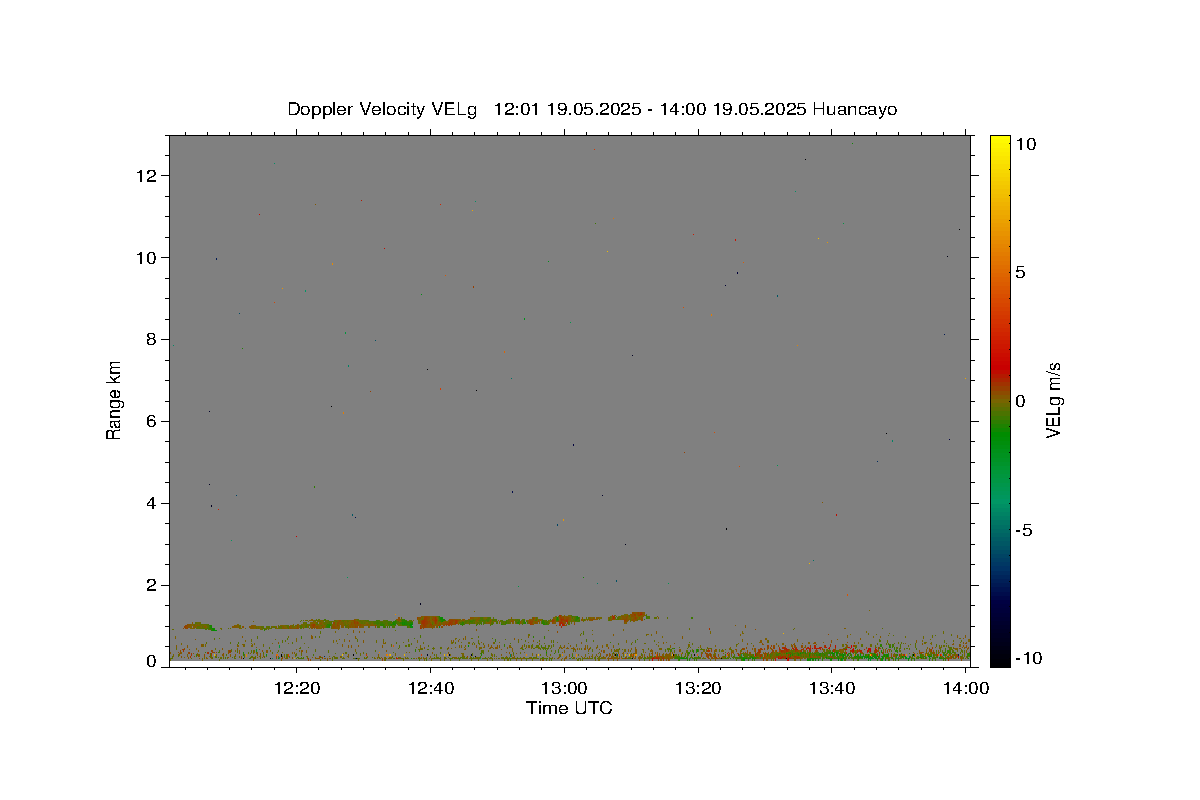Click the 12:20 time tick label
Image resolution: width=1200 pixels, height=800 pixels.
point(297,688)
